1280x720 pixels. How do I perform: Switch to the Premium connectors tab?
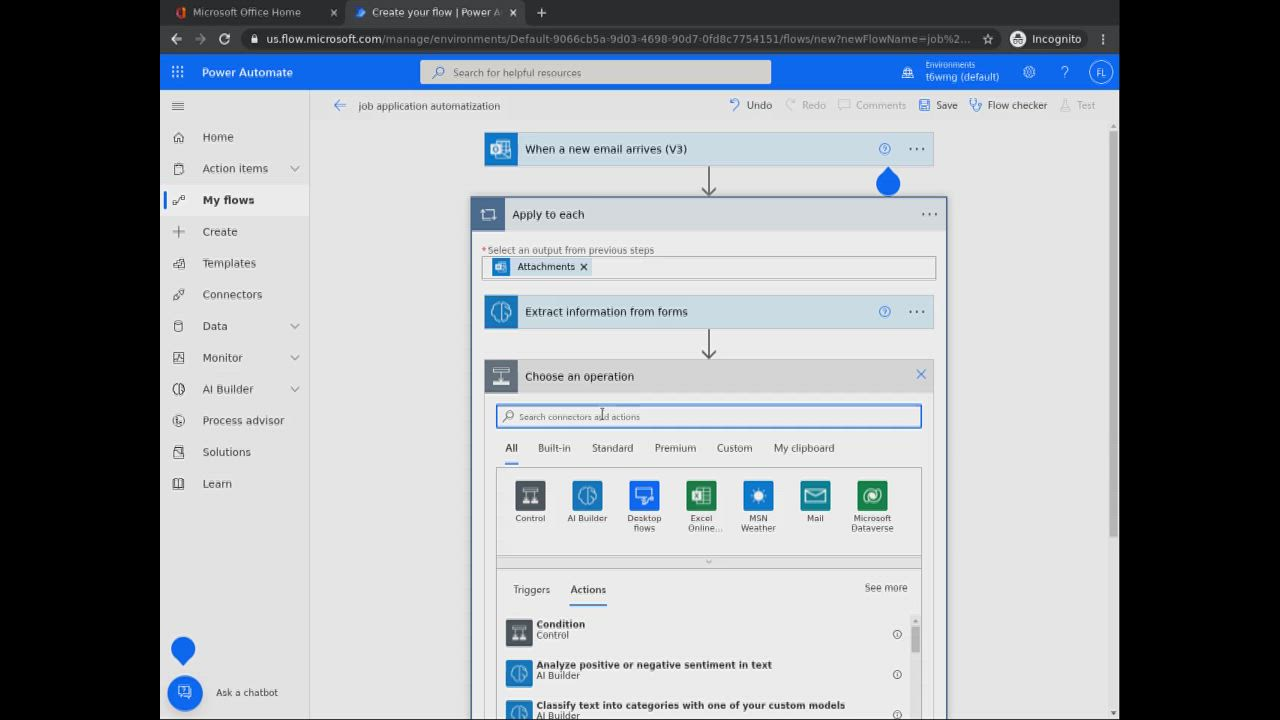tap(675, 448)
